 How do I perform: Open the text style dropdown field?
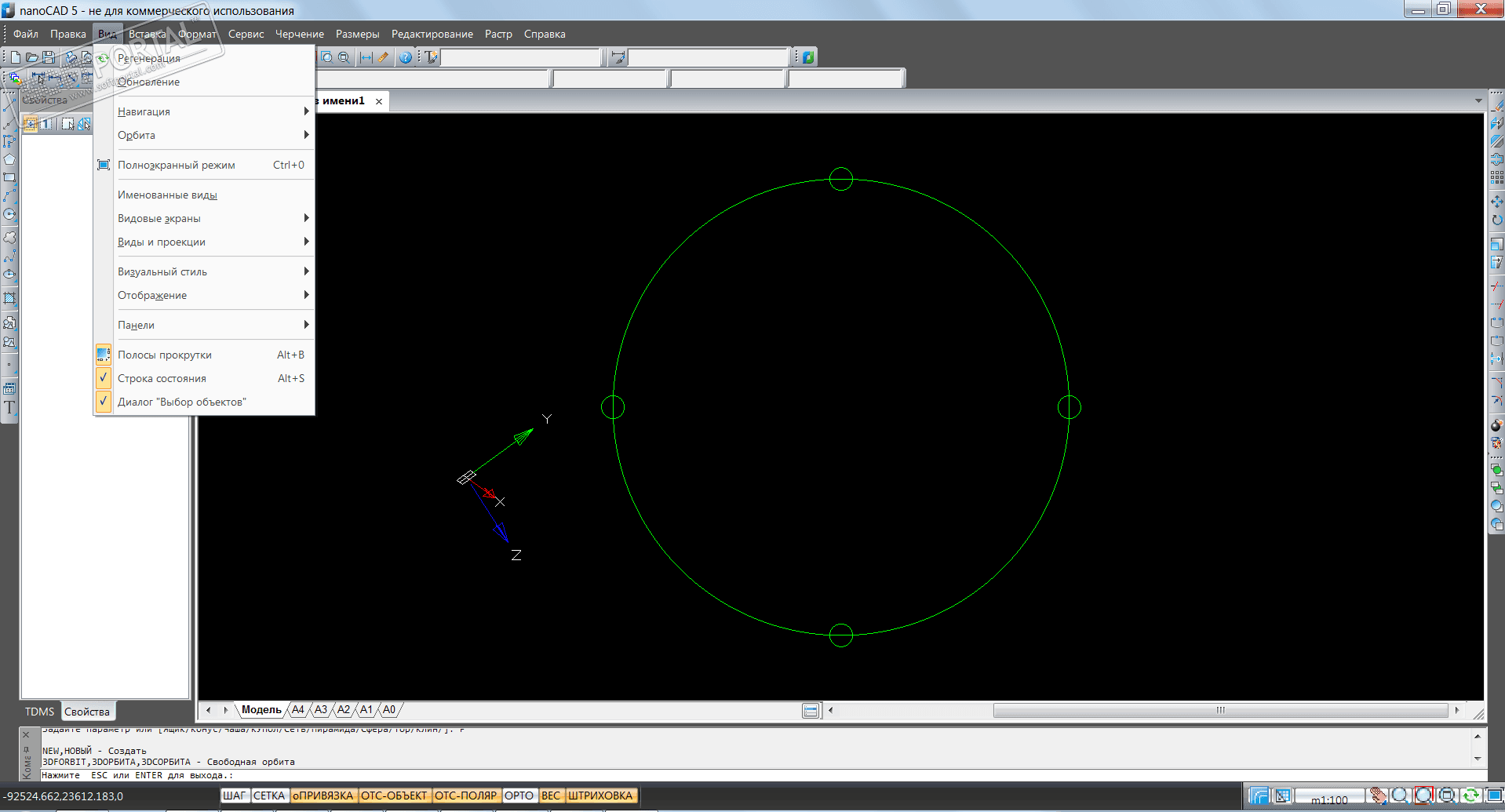click(521, 57)
